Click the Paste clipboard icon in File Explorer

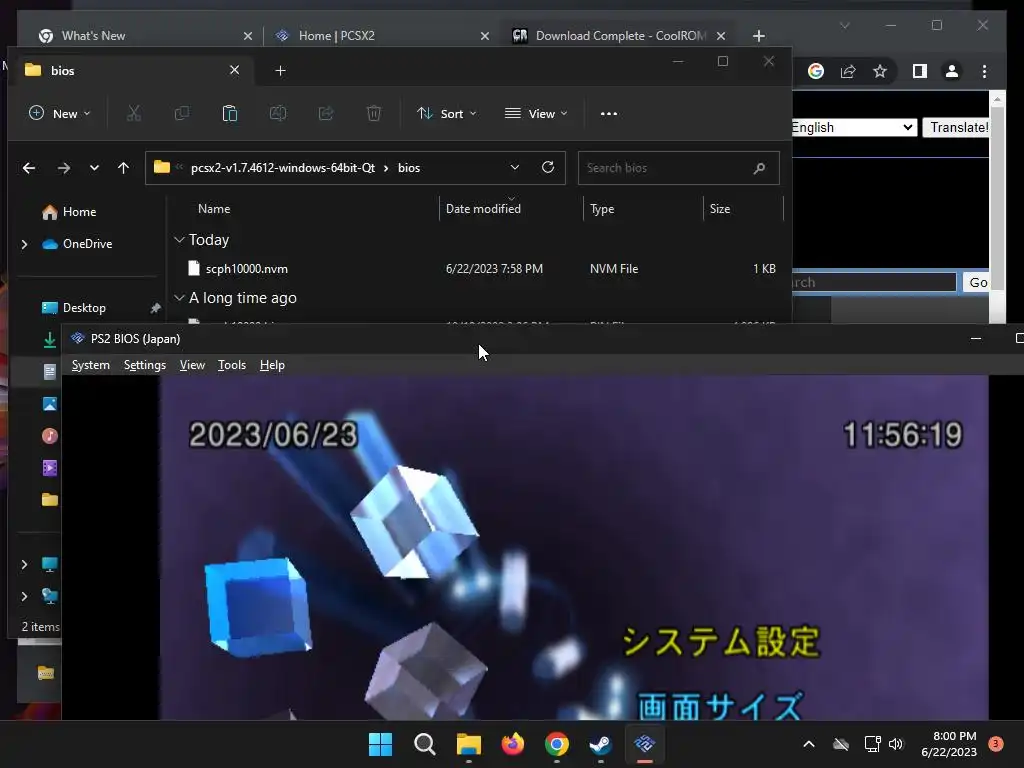pos(230,114)
